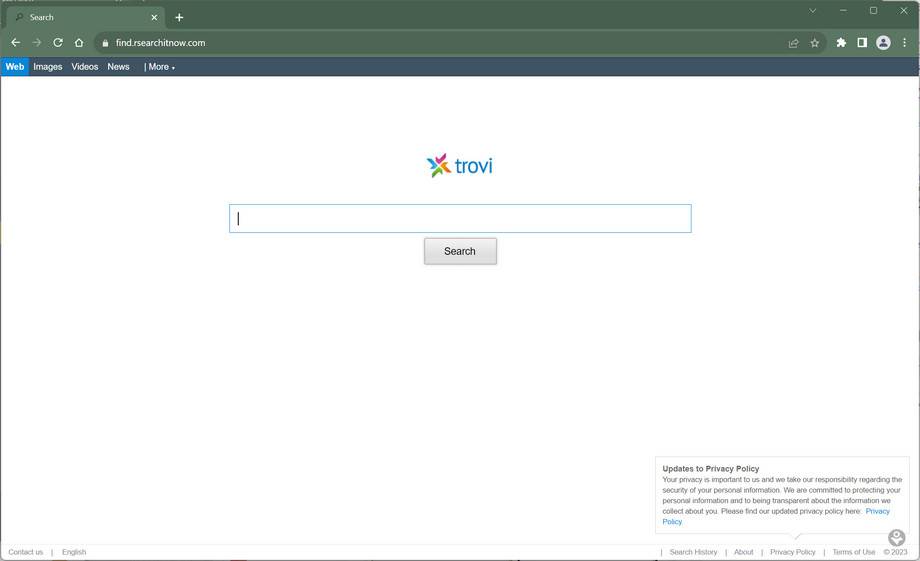Viewport: 920px width, 561px height.
Task: Maximize the browser window
Action: tap(874, 11)
